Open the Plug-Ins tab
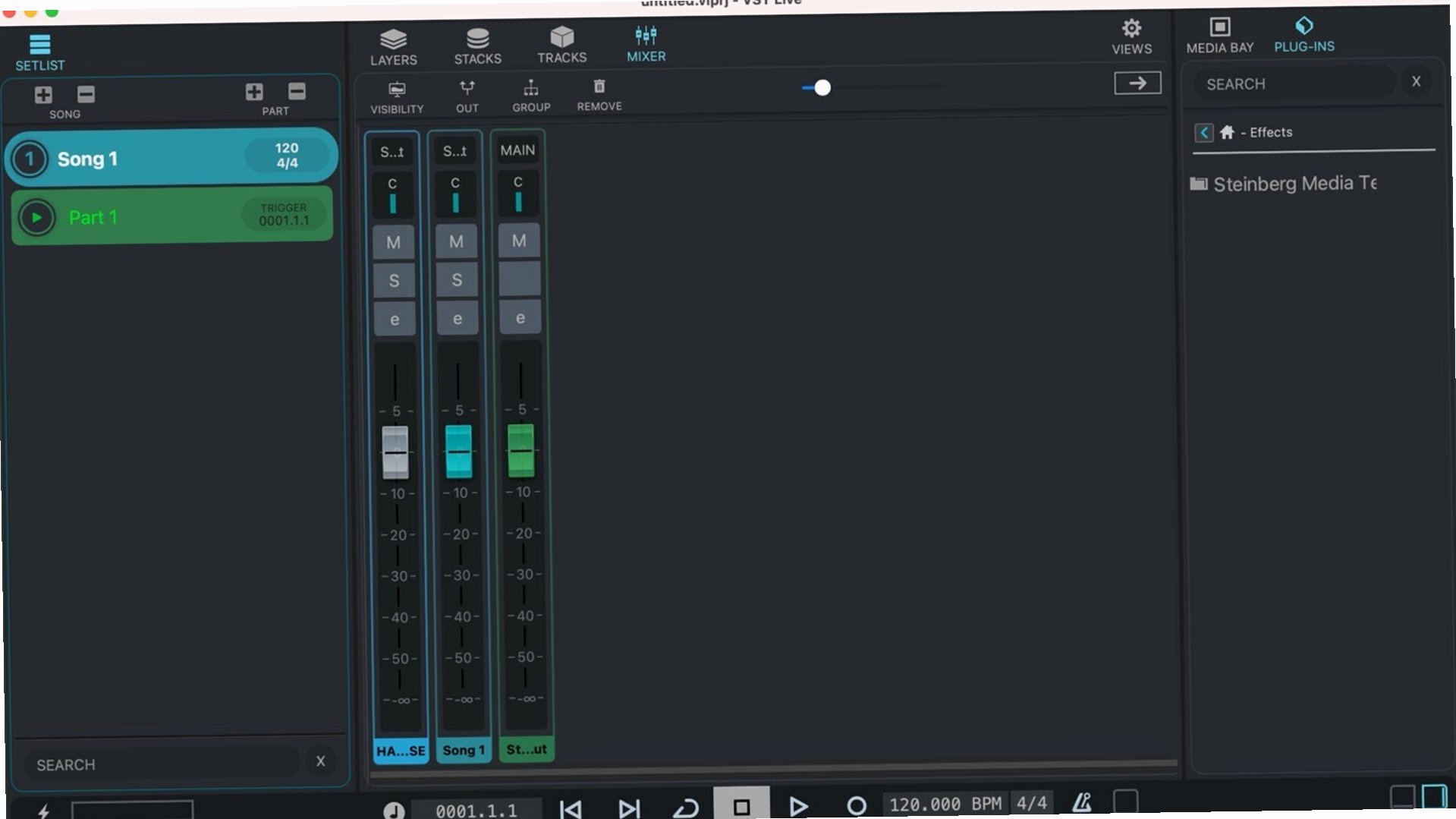This screenshot has height=819, width=1456. click(x=1303, y=34)
